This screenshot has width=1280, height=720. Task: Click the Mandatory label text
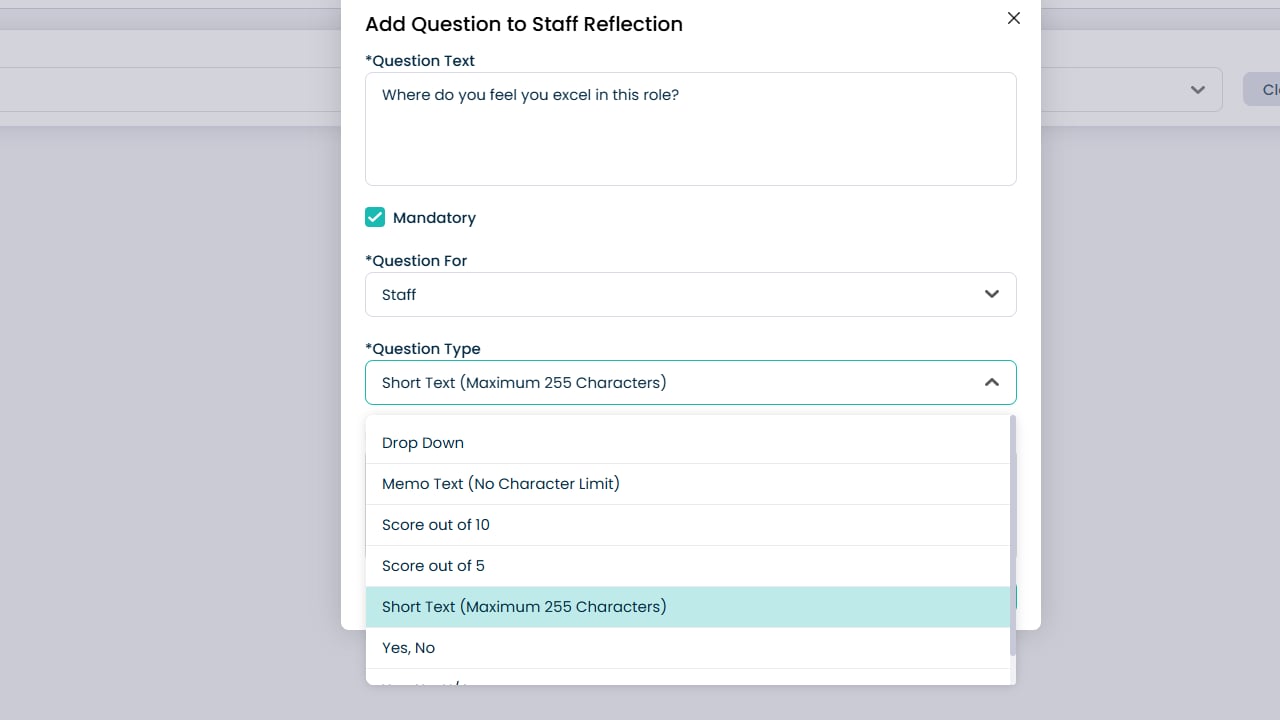tap(434, 218)
